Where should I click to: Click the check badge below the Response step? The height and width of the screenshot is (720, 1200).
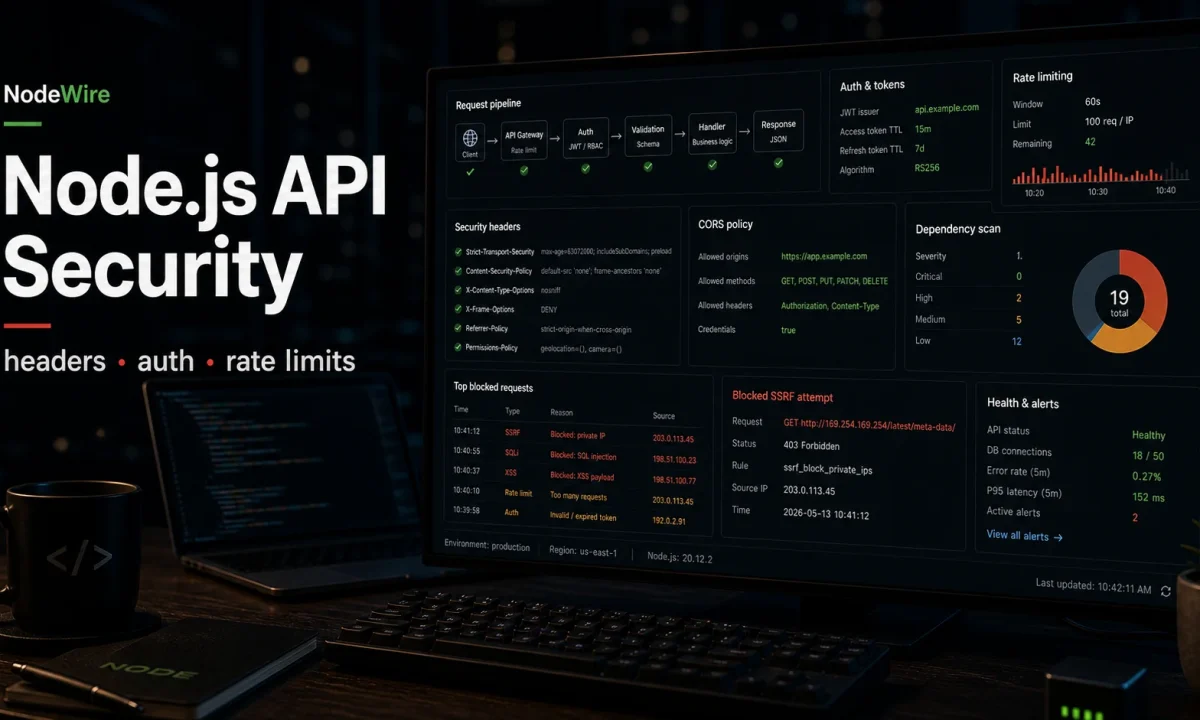click(778, 162)
